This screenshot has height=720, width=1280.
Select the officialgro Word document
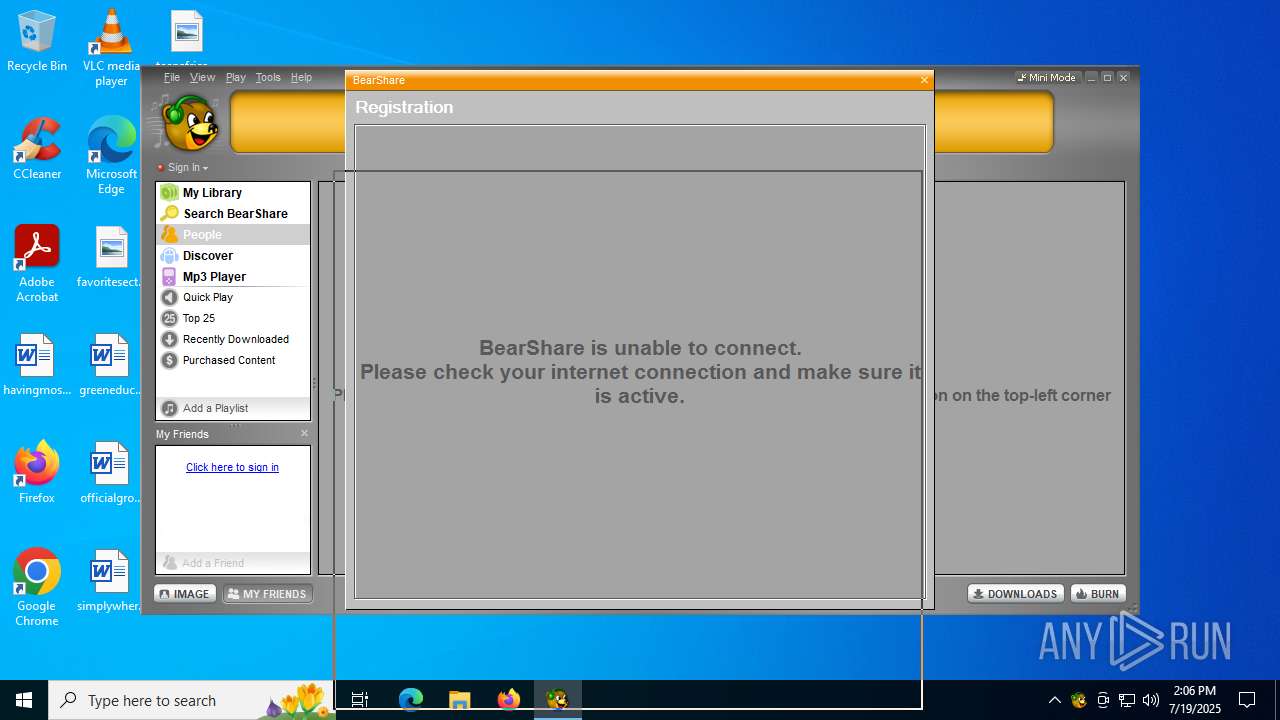click(111, 472)
